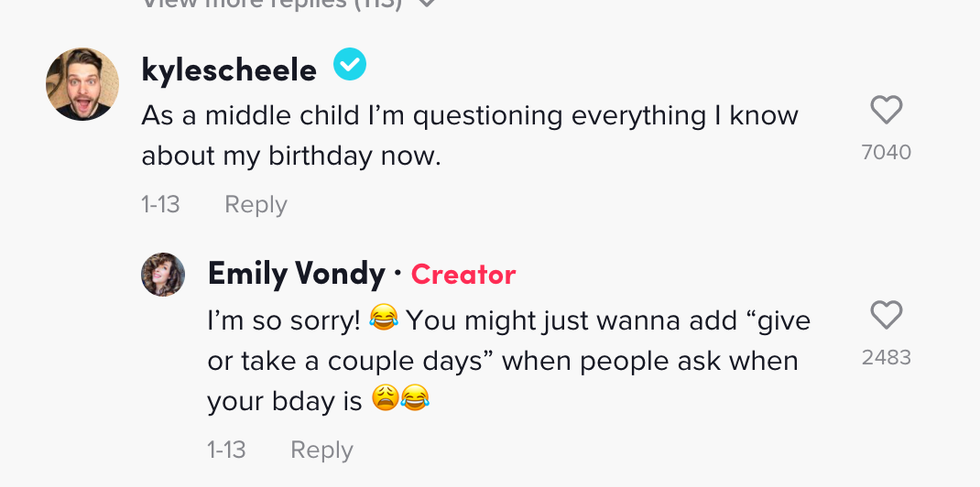Go to the kylescheele username profile
The width and height of the screenshot is (980, 487).
tap(229, 69)
